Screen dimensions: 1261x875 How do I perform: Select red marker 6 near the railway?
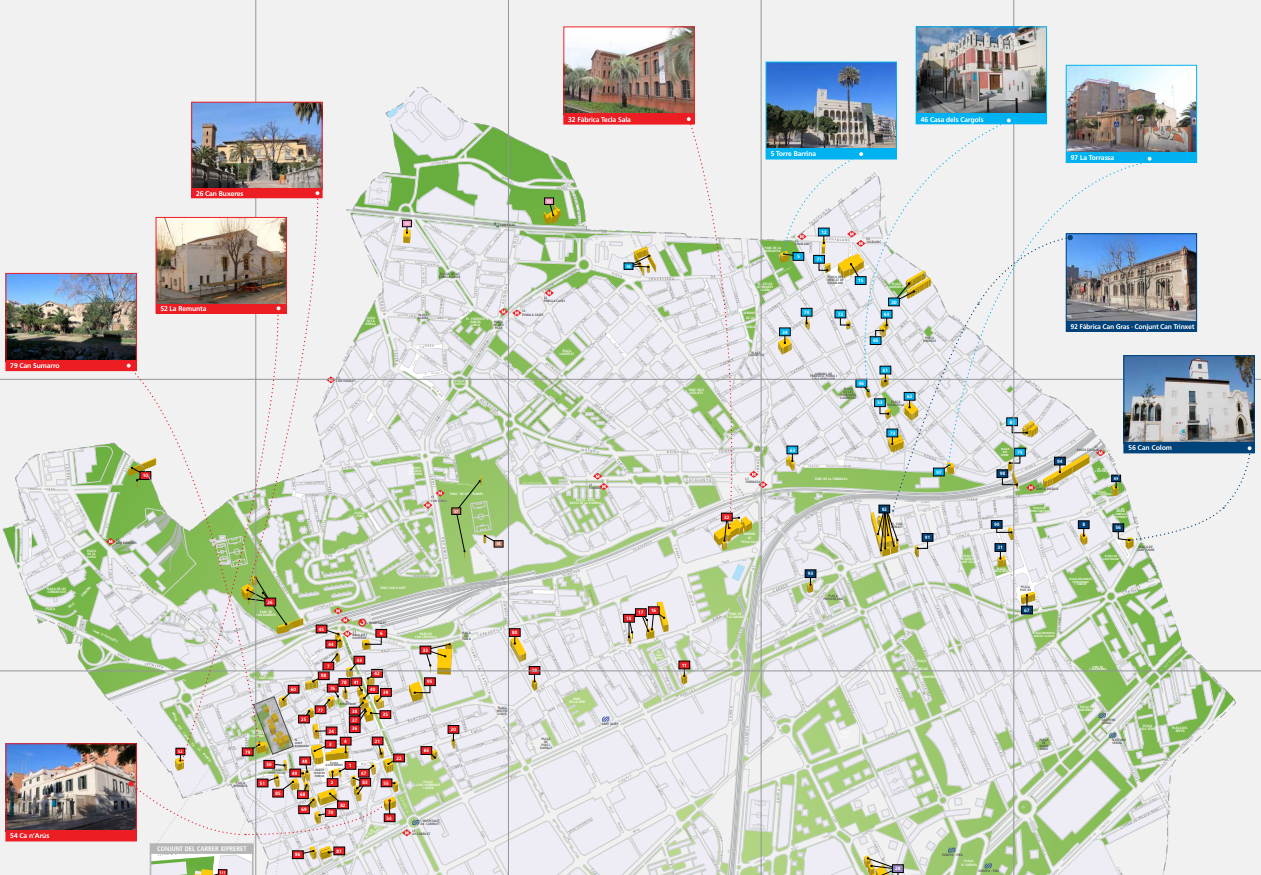[x=381, y=633]
